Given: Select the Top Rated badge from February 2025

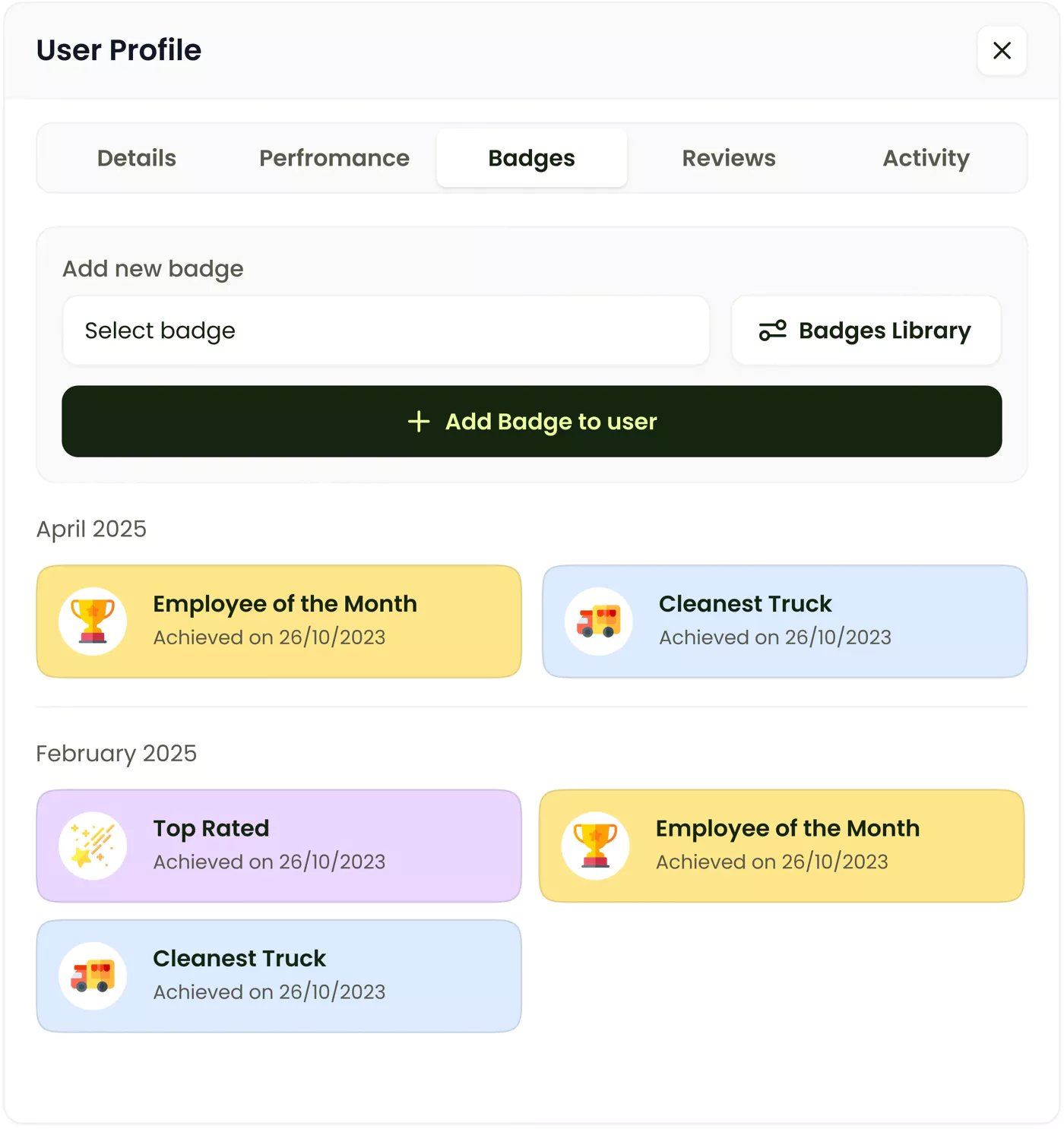Looking at the screenshot, I should coord(279,845).
